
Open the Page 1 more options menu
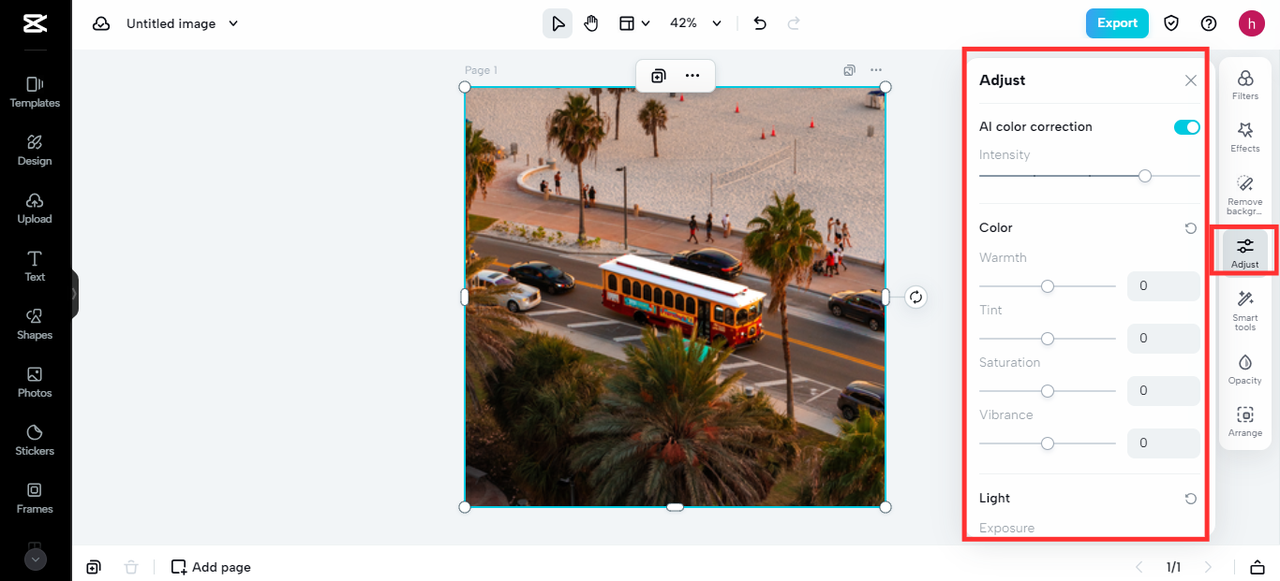tap(876, 70)
